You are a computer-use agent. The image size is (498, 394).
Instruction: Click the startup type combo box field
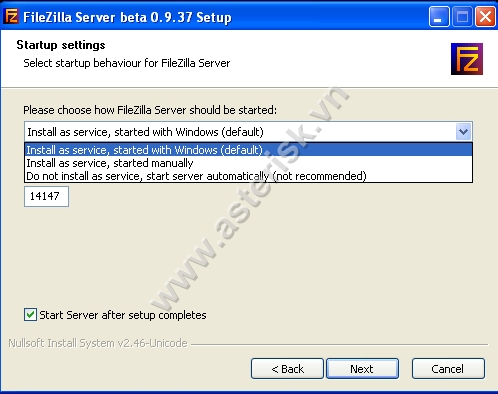pyautogui.click(x=248, y=132)
